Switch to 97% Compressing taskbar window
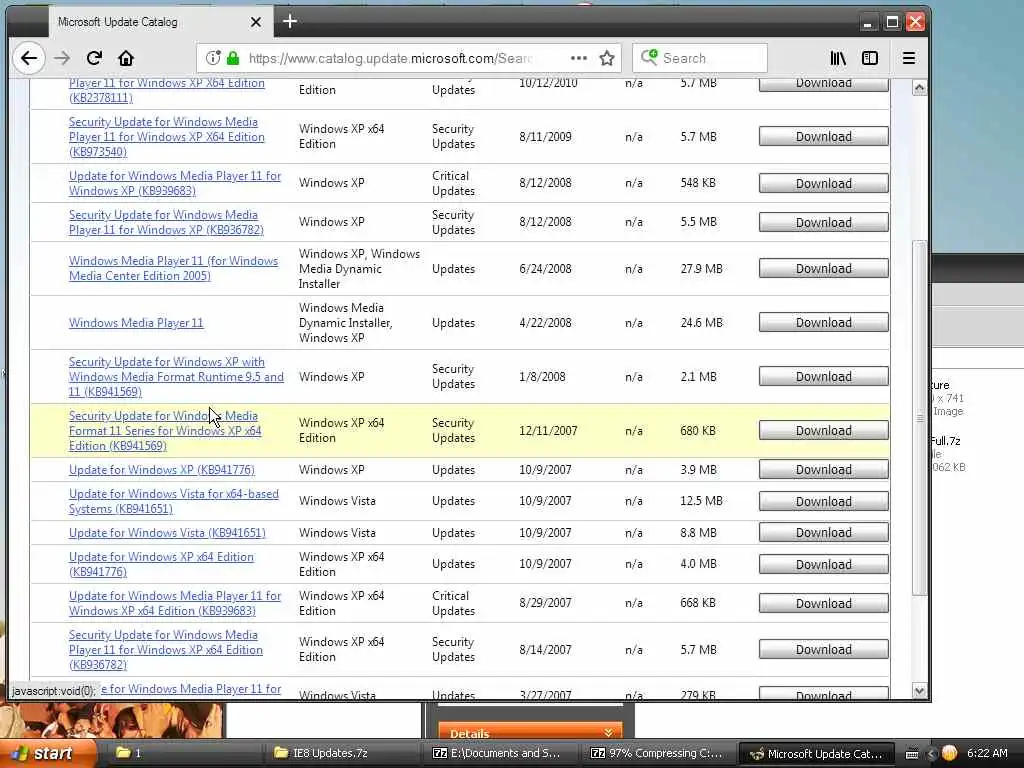 click(x=658, y=753)
